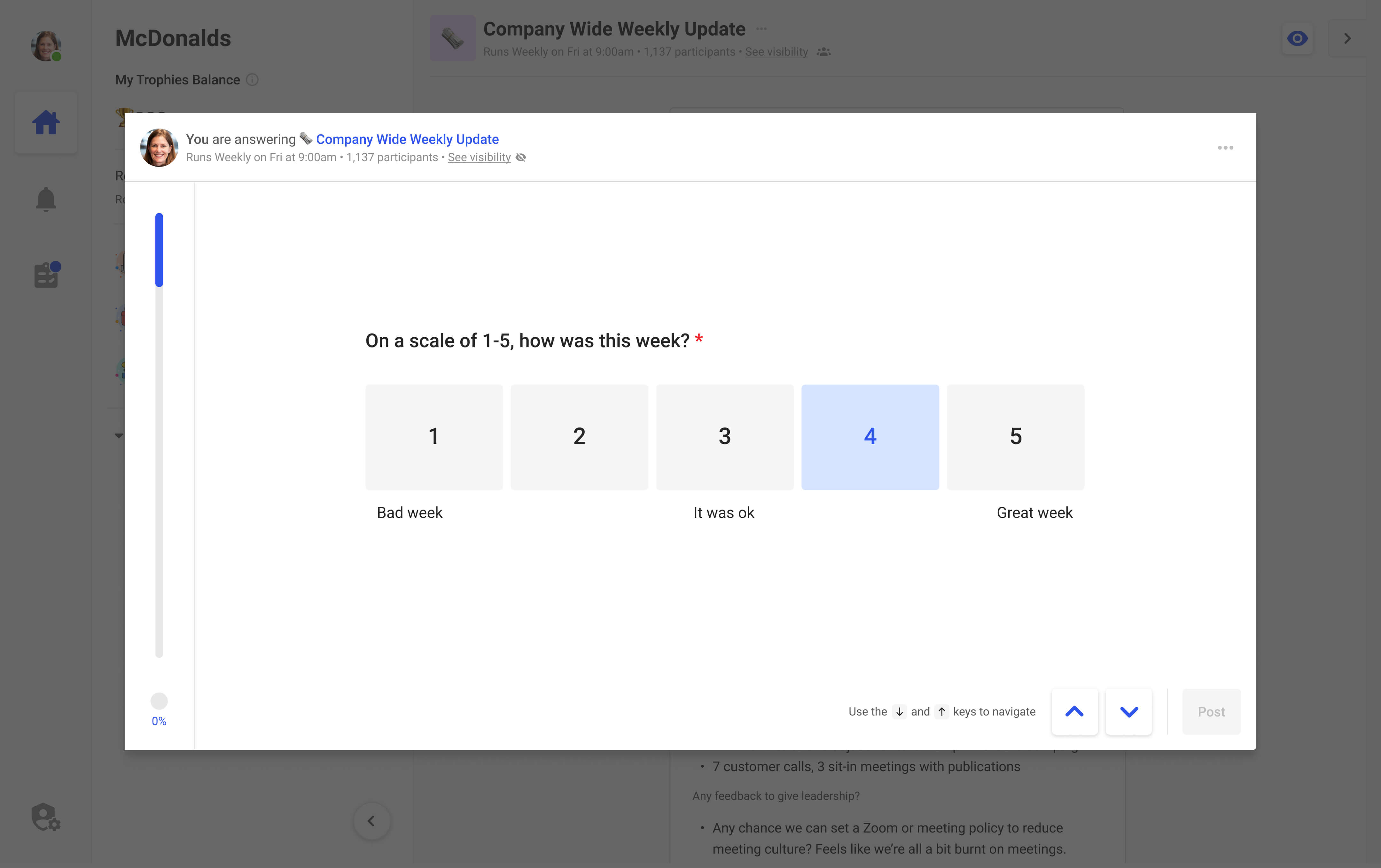
Task: Open the tasks clipboard icon with badge
Action: point(46,275)
